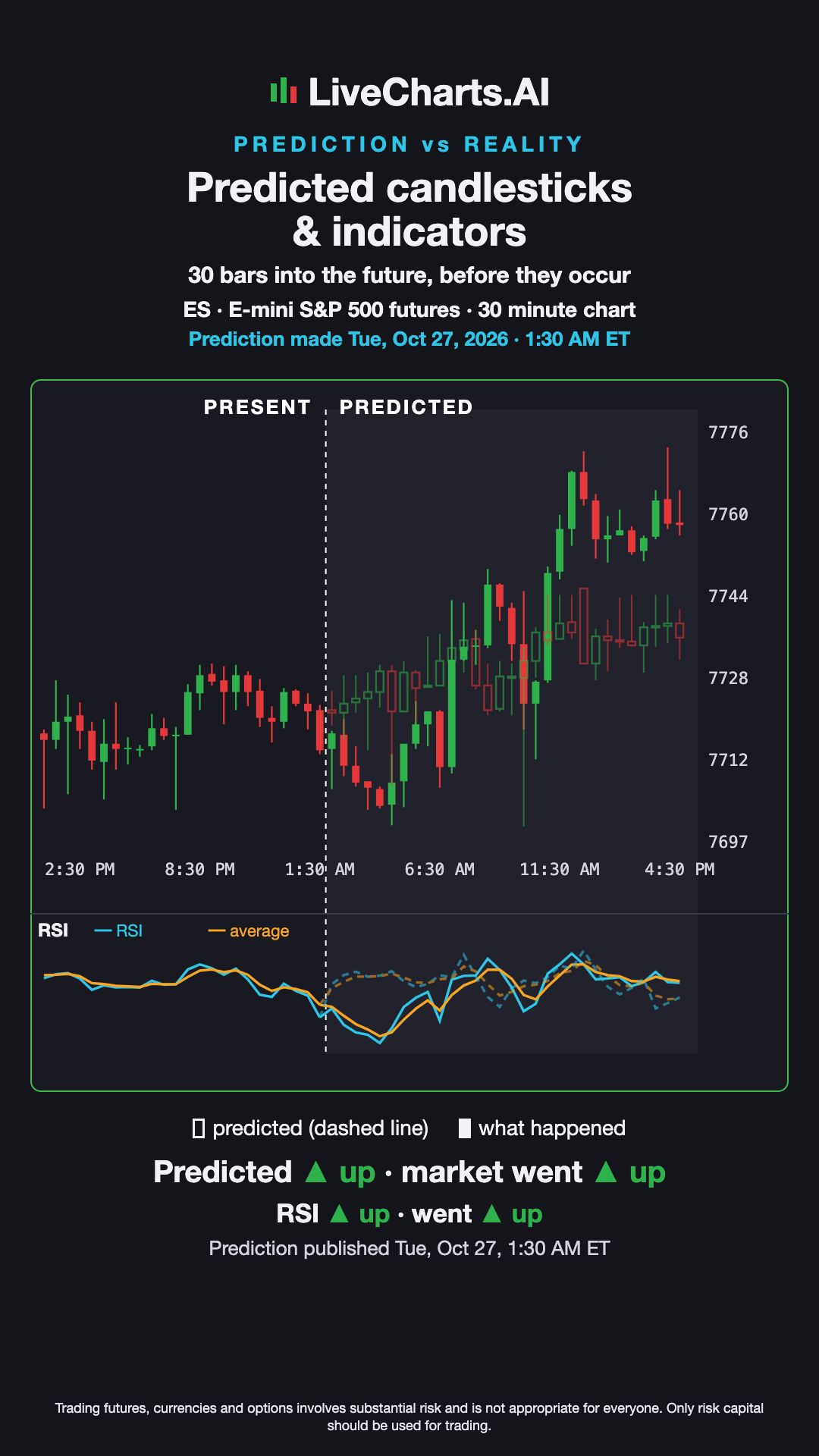Click the trading risk disclaimer text
This screenshot has width=819, height=1456.
tap(409, 1417)
